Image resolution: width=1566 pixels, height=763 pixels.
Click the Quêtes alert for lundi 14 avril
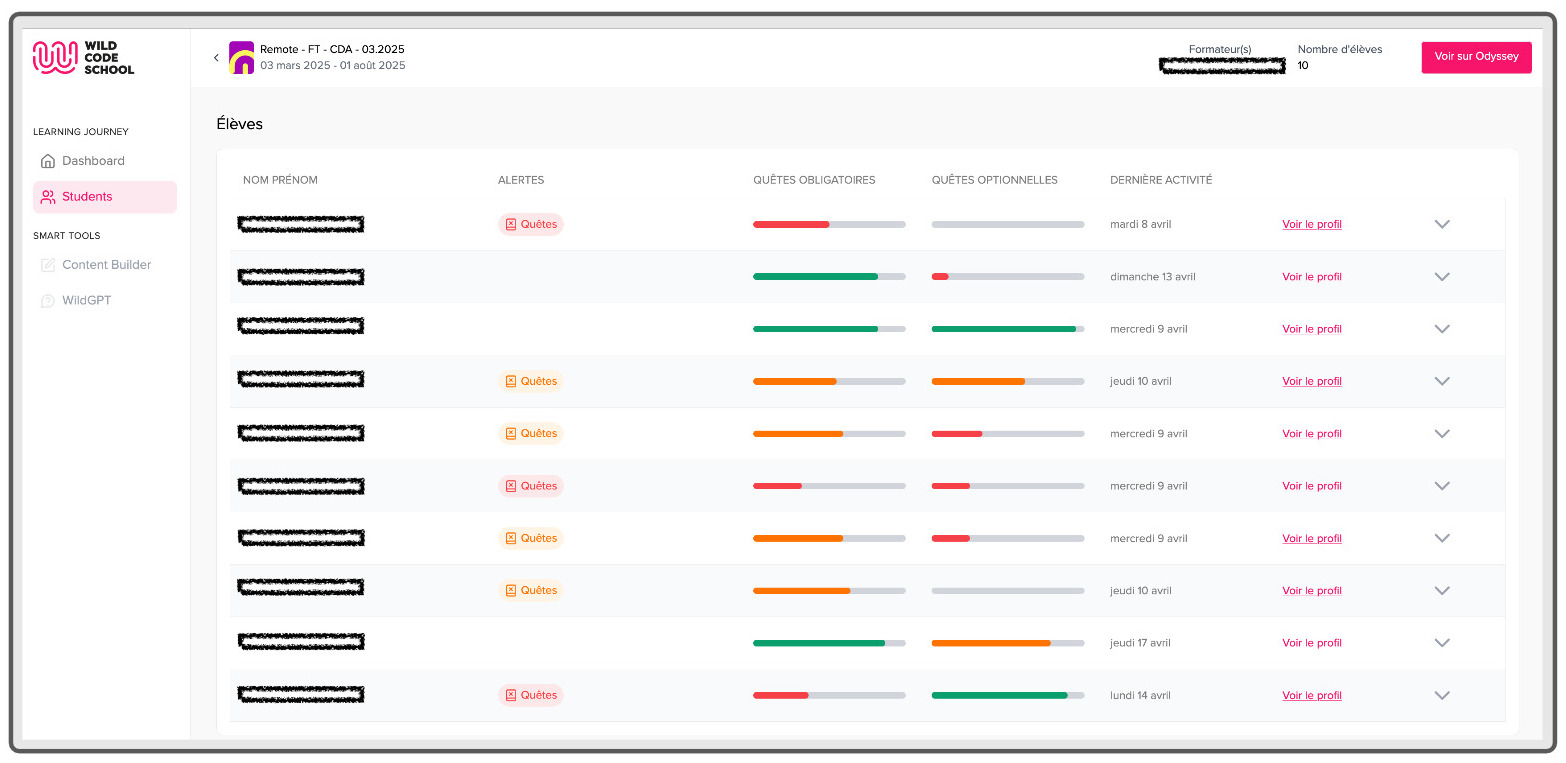point(531,695)
